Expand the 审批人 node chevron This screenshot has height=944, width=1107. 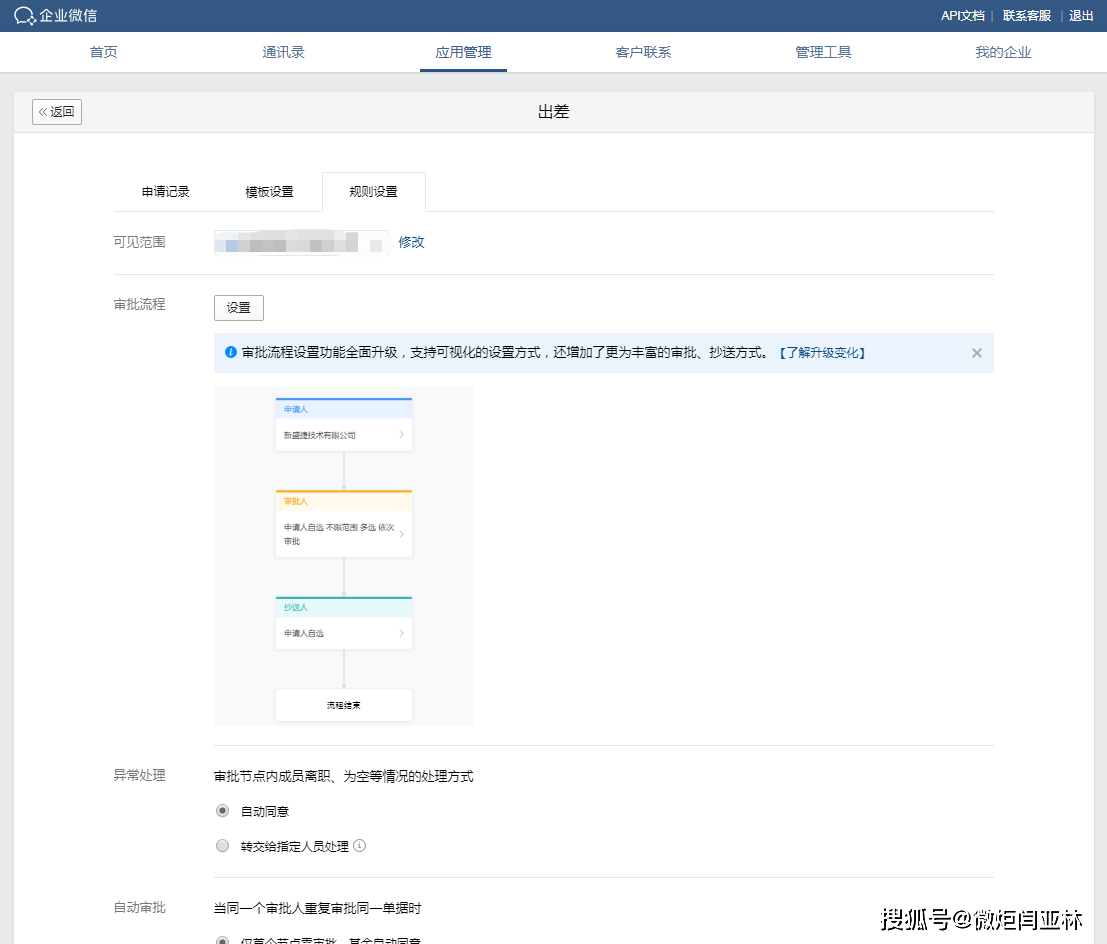pos(401,534)
